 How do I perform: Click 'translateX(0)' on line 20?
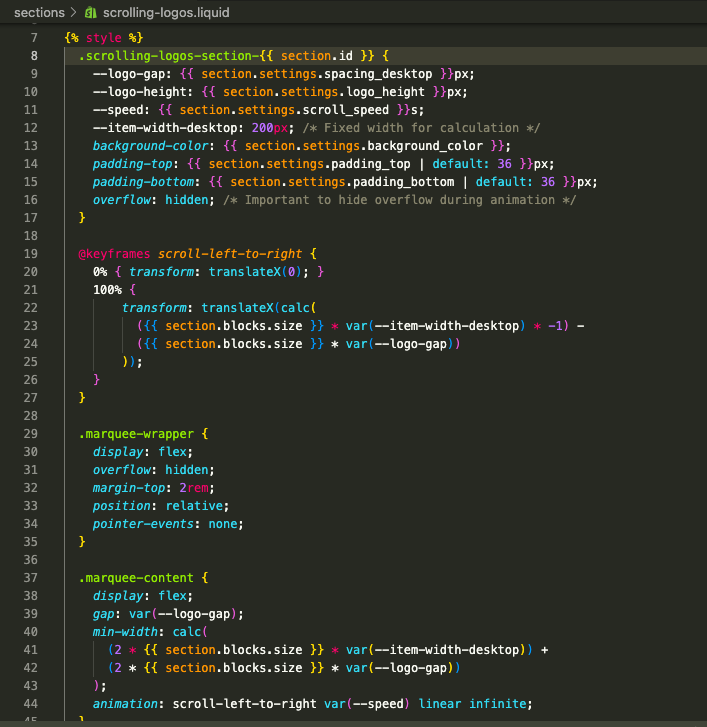255,272
